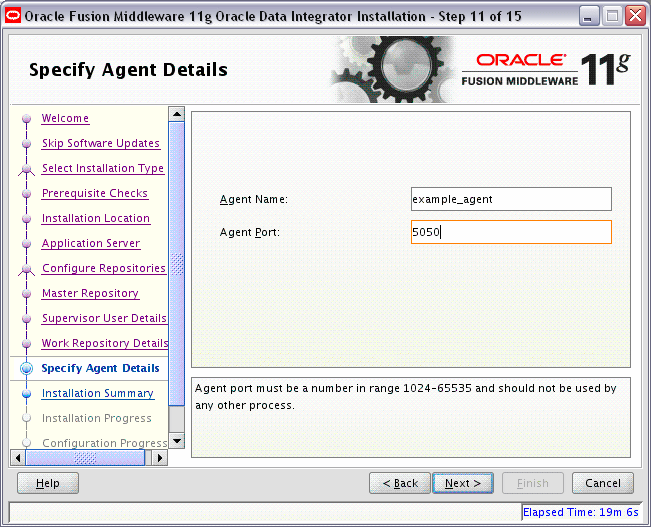
Task: Click the step list scroll-up arrow
Action: pyautogui.click(x=177, y=114)
